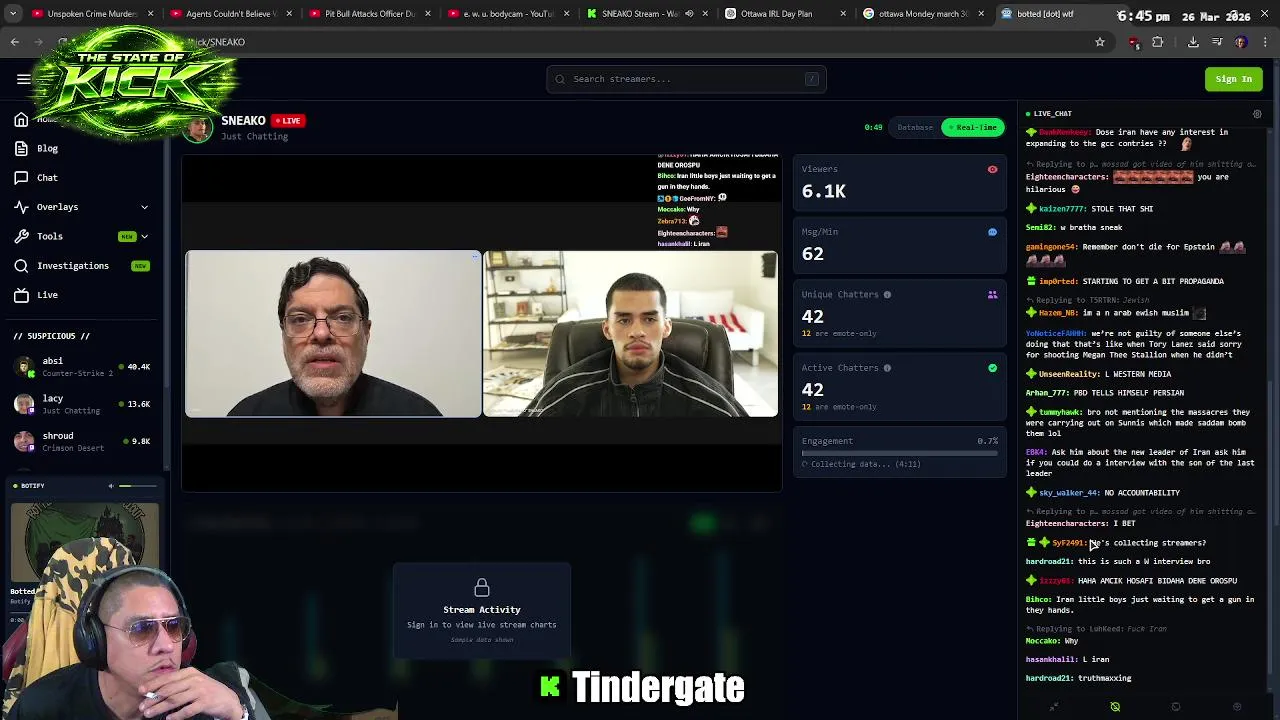Click the Msg/Min chat bubble icon
The image size is (1280, 720).
[x=992, y=232]
